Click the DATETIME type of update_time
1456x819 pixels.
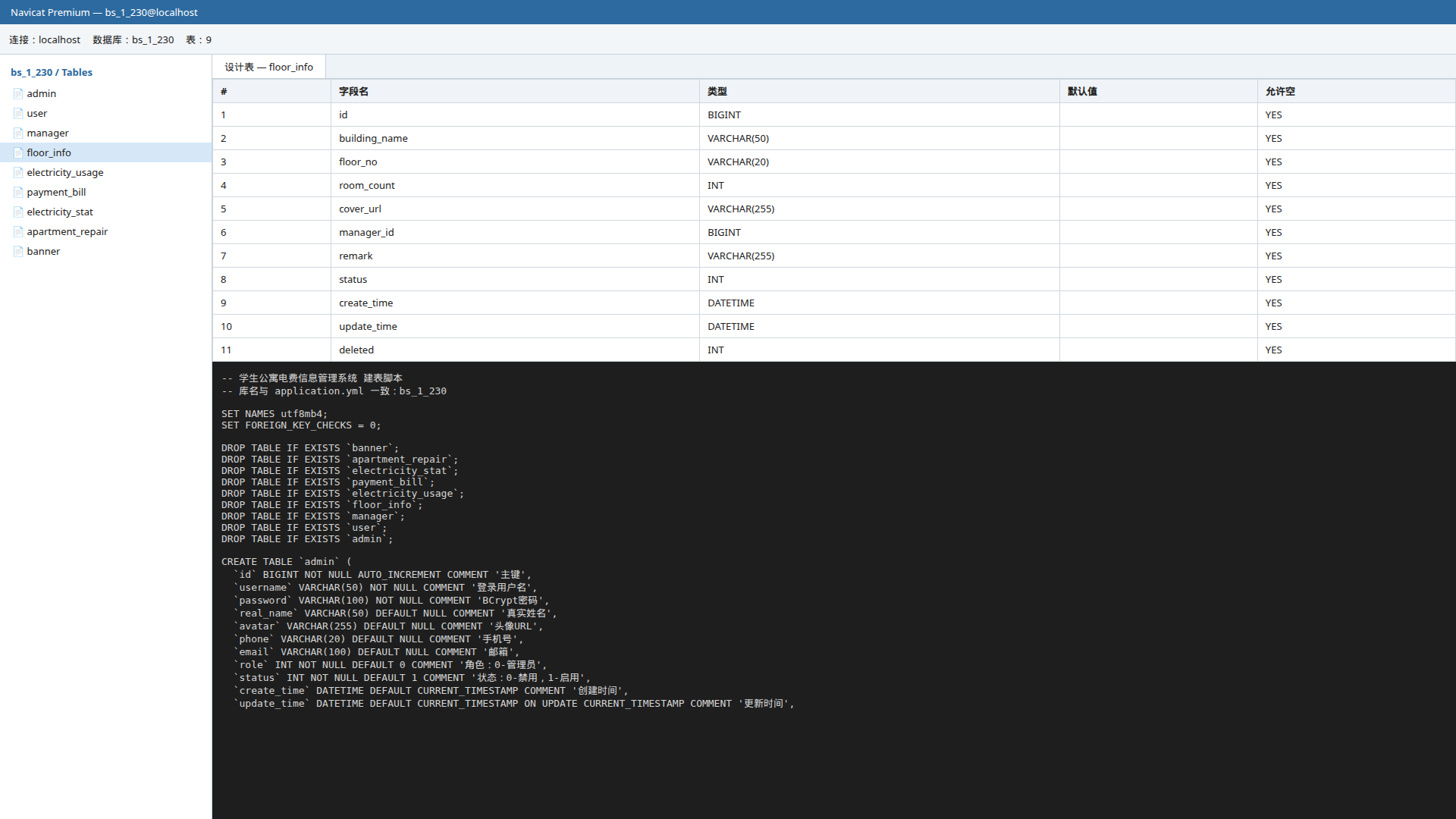tap(879, 326)
